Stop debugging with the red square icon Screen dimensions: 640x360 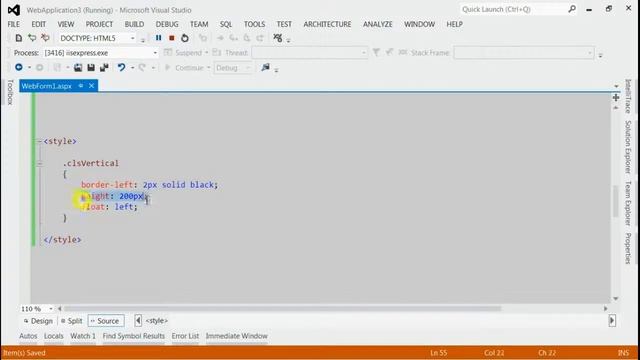click(172, 38)
